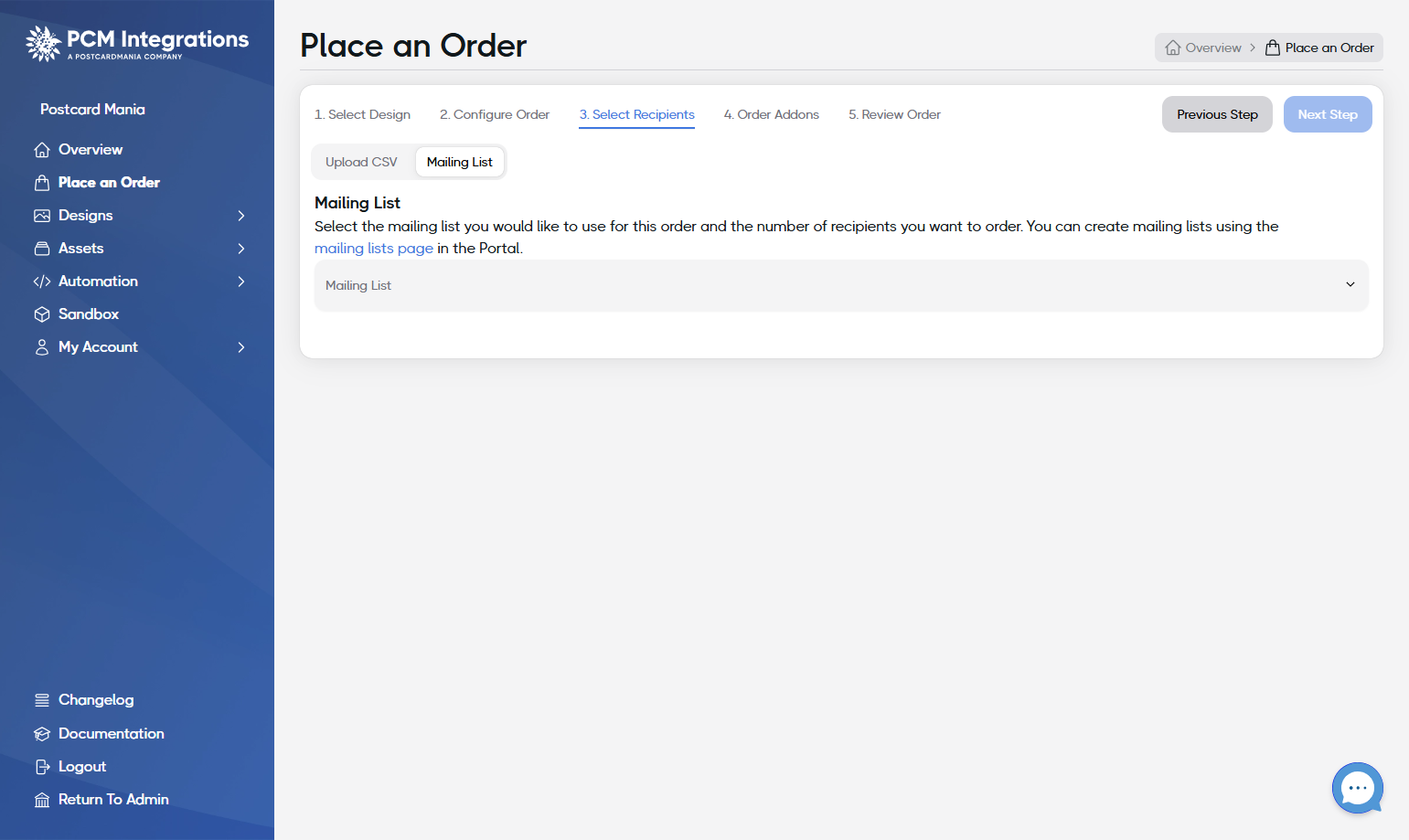
Task: Click the Place an Order page heading
Action: pos(413,46)
